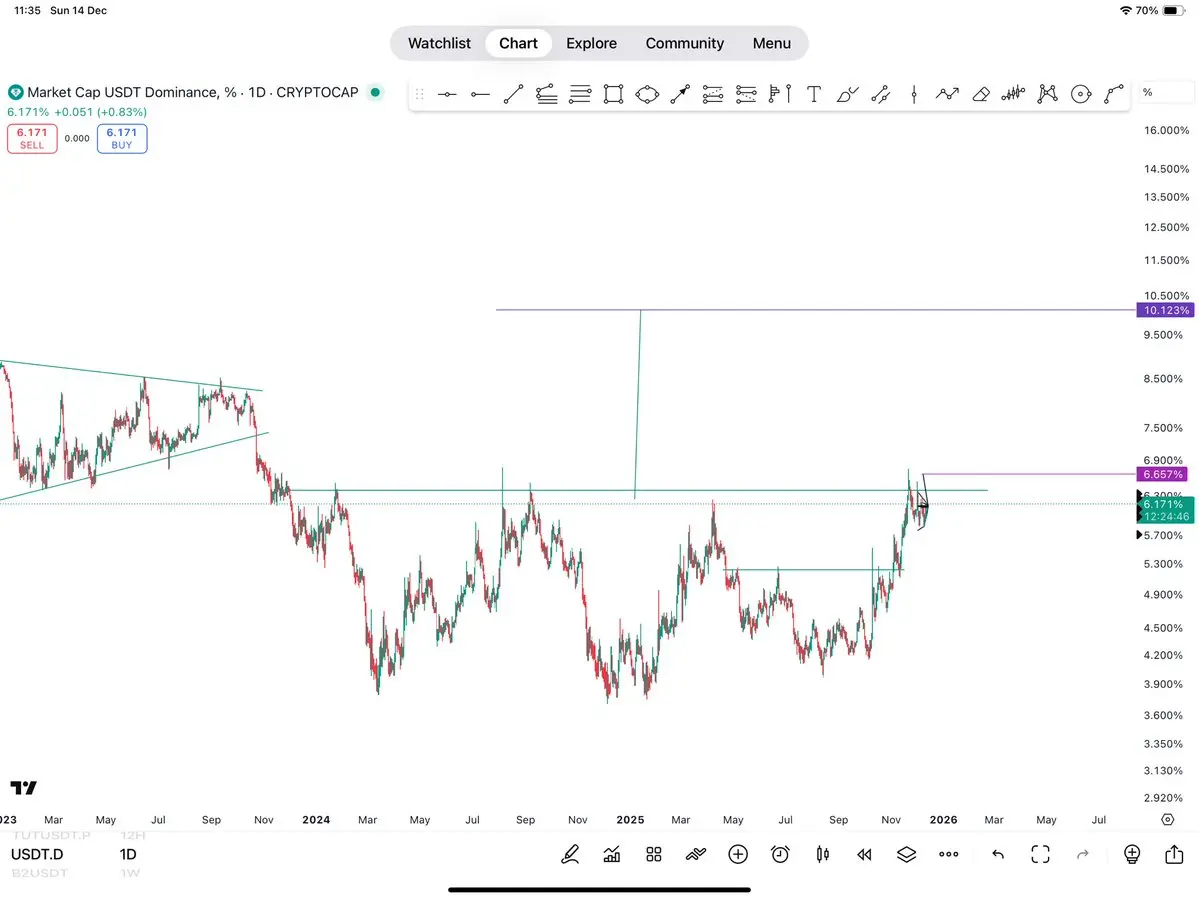1199x899 pixels.
Task: Select the rectangle shape tool
Action: click(x=613, y=94)
